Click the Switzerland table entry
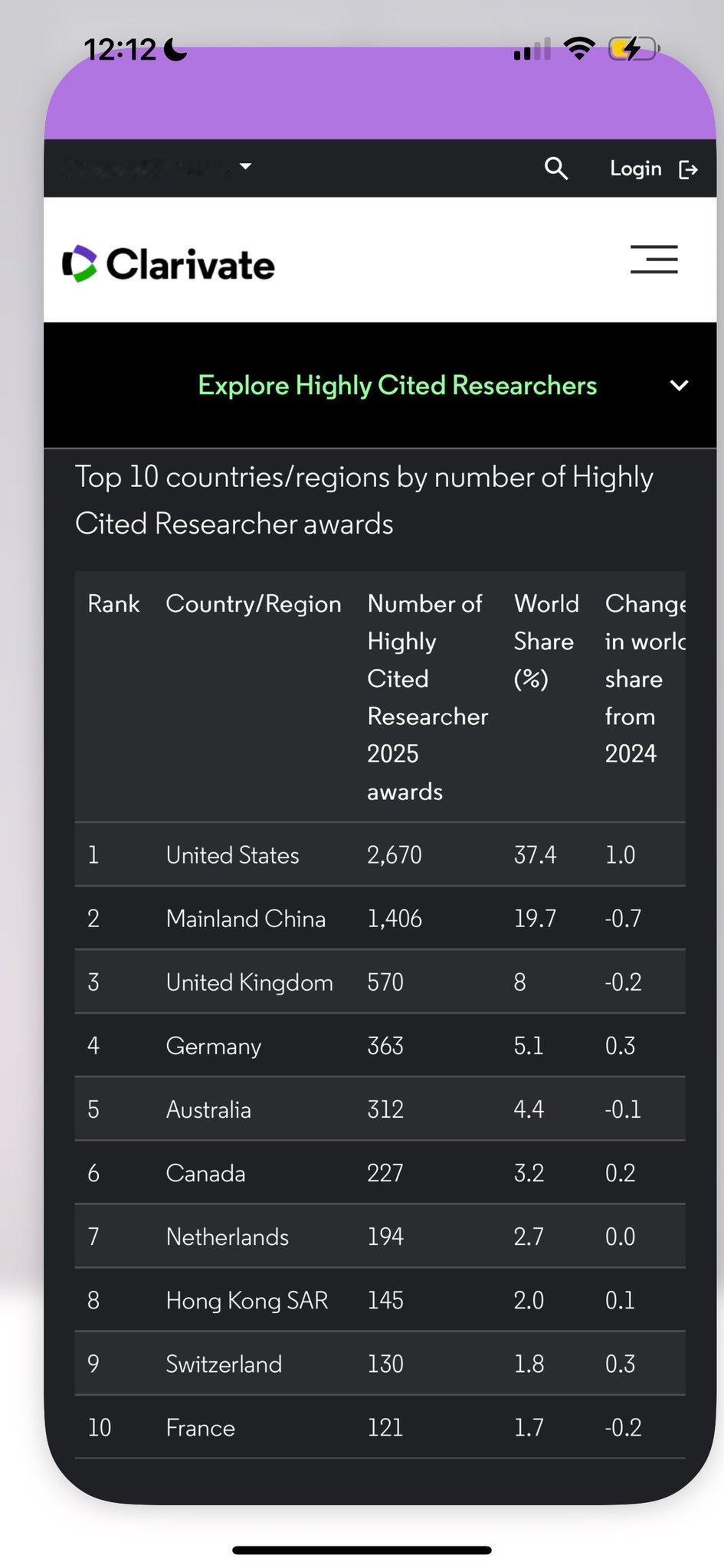This screenshot has width=724, height=1568. point(224,1364)
